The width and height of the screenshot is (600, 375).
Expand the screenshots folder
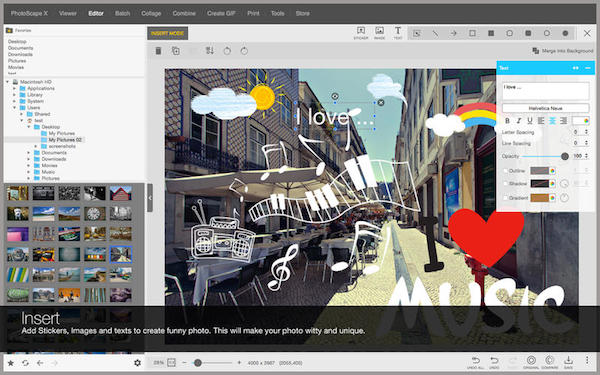(x=36, y=146)
